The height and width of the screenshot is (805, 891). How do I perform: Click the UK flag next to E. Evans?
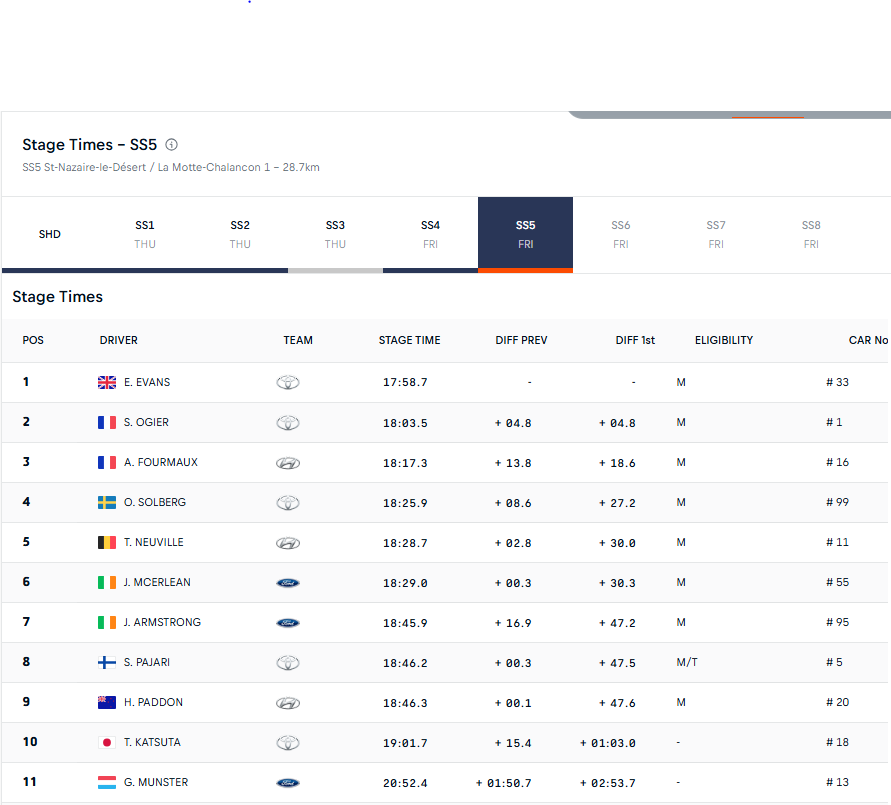(107, 382)
